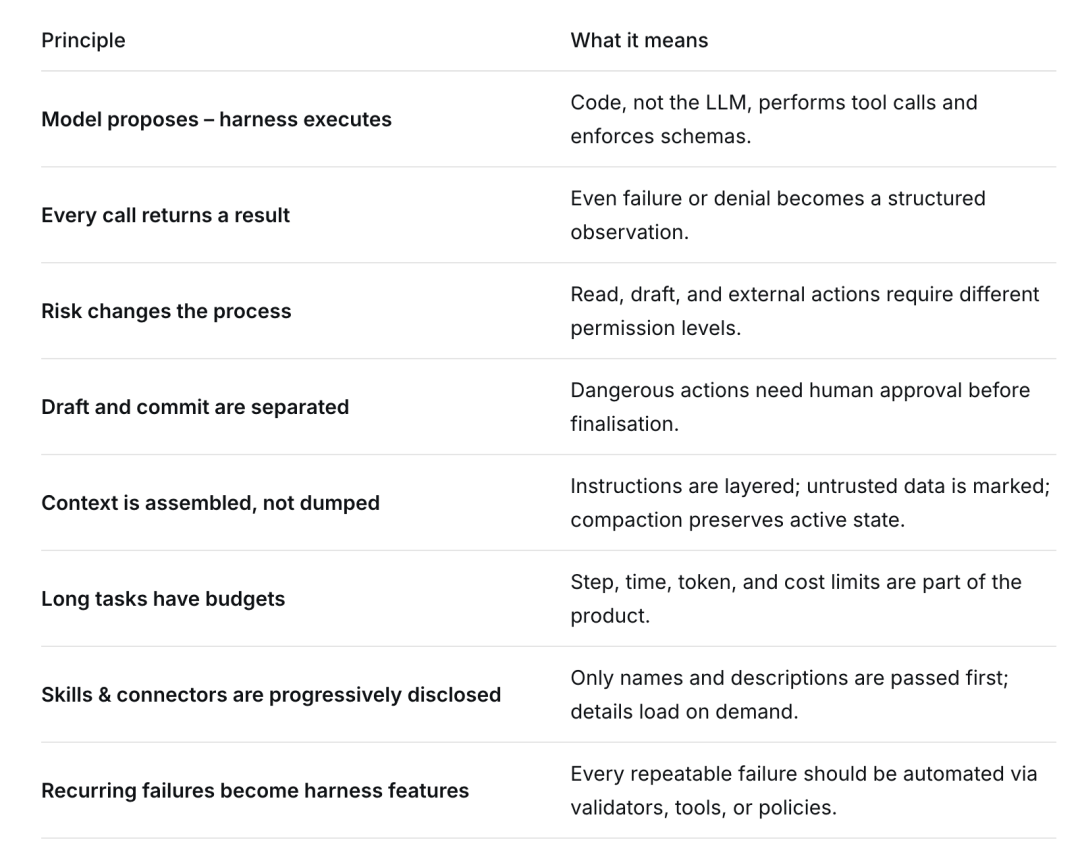Click 'Long tasks have budgets' principle
Screen dimensions: 1080x855
163,599
